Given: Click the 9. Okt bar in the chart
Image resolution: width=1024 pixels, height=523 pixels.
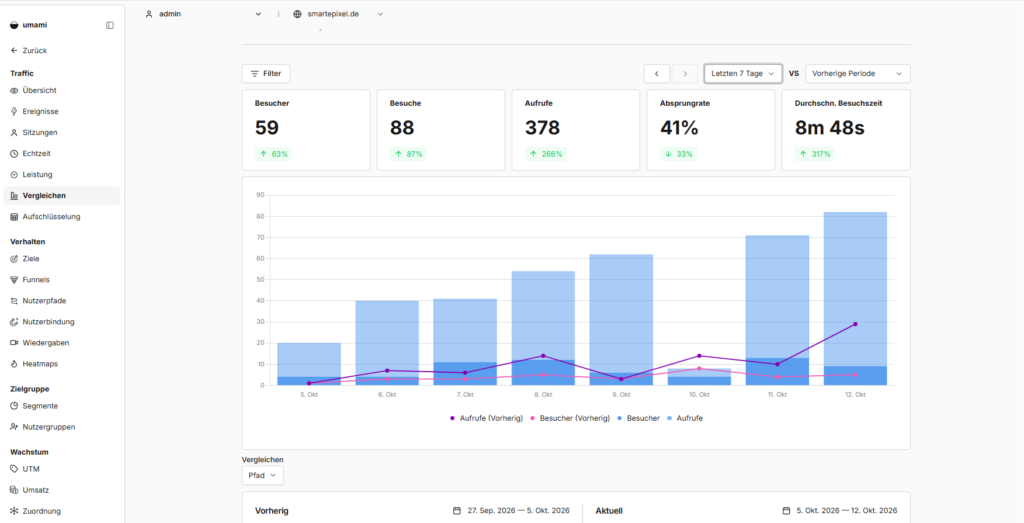Looking at the screenshot, I should click(x=621, y=320).
